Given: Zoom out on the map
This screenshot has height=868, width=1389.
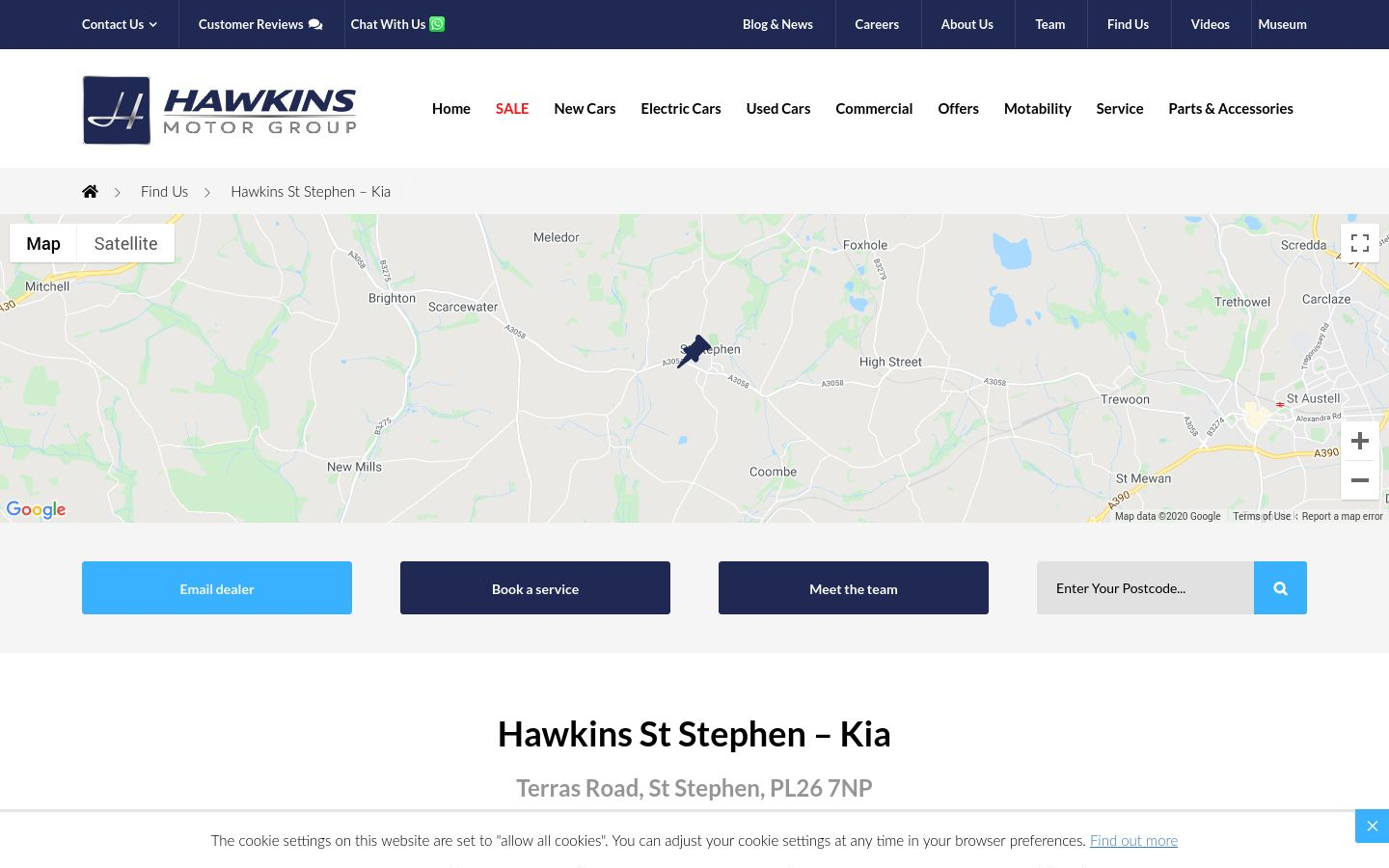Looking at the screenshot, I should (x=1360, y=480).
